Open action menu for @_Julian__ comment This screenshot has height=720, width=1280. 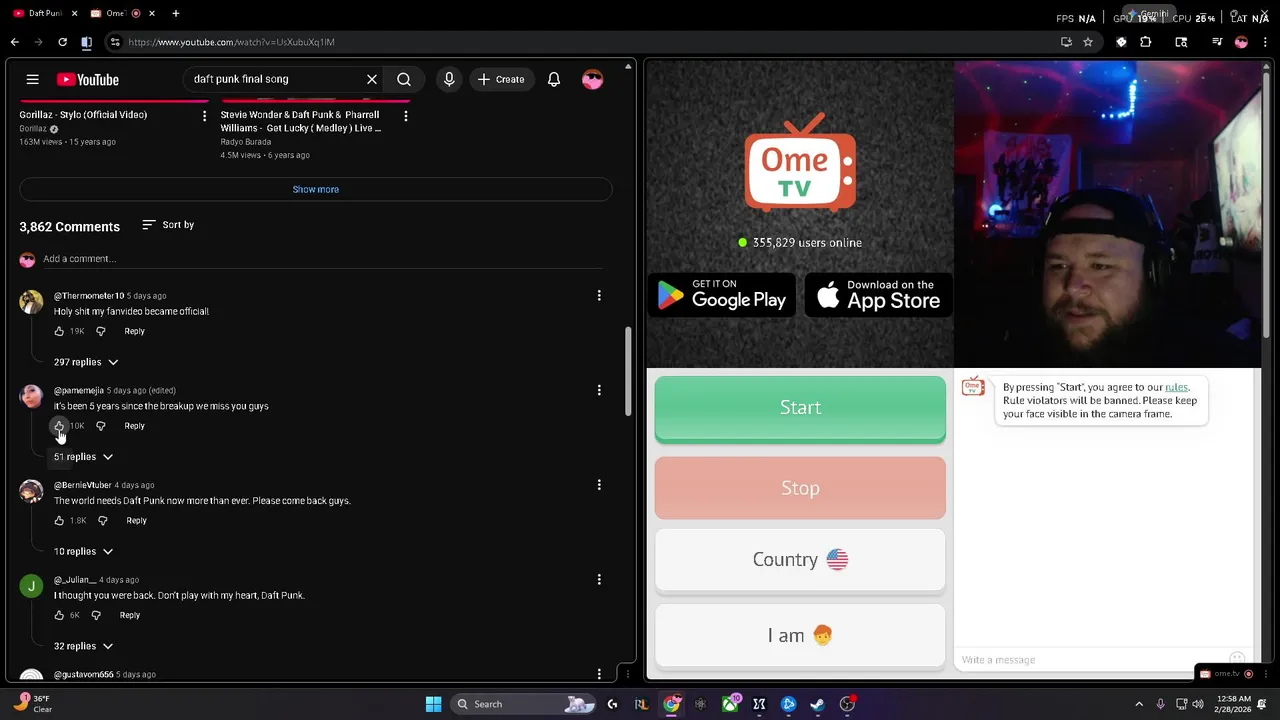[x=599, y=580]
